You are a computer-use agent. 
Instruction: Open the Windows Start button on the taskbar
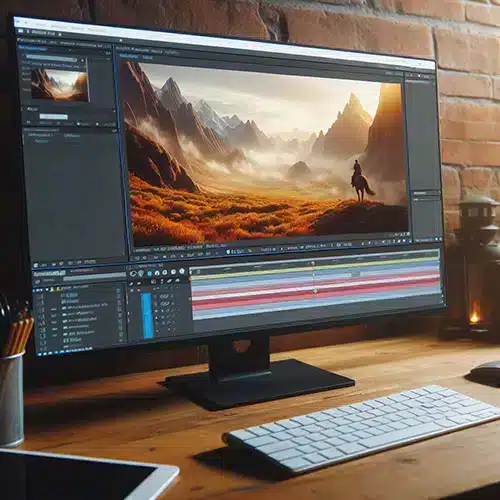(x=39, y=354)
